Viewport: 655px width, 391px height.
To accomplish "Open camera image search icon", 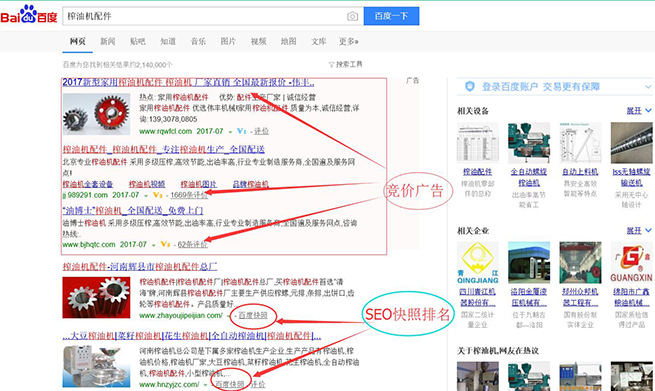I will [352, 16].
